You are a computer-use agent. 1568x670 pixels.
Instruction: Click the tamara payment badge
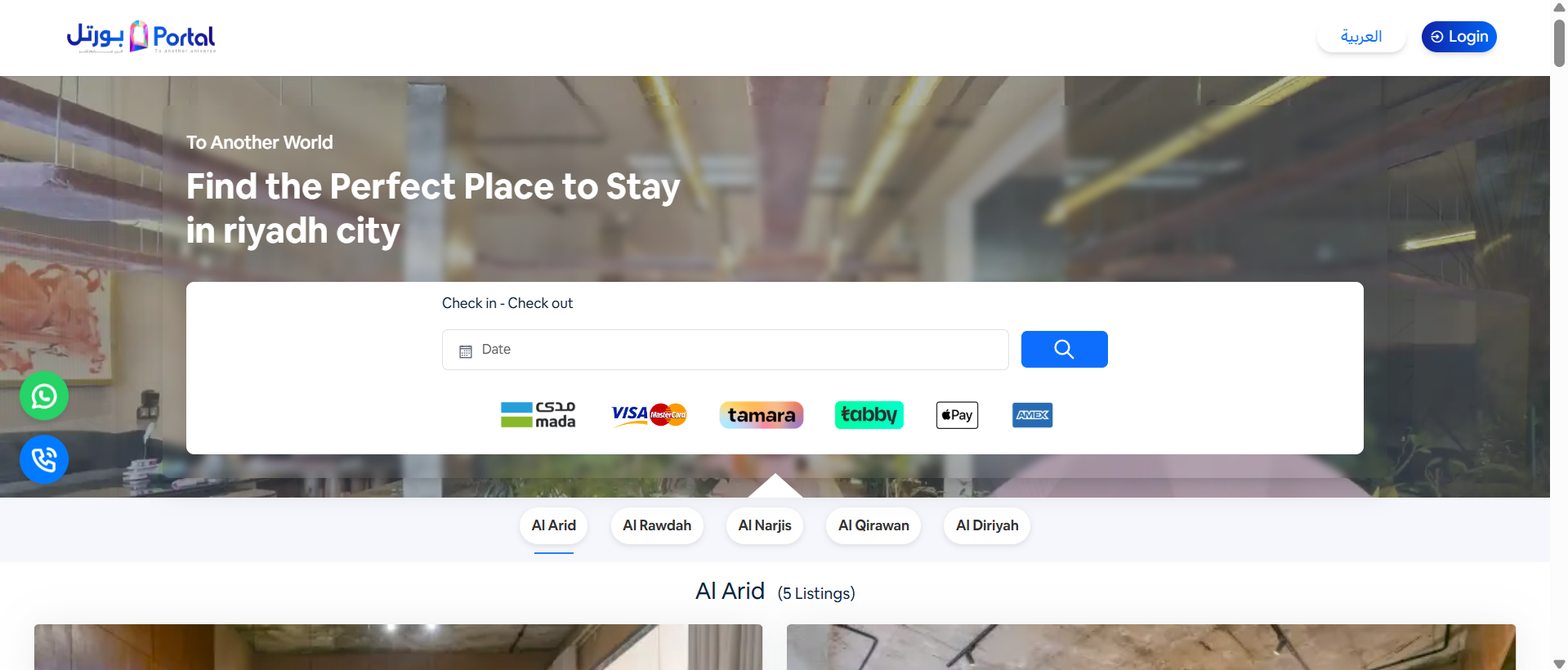[762, 415]
